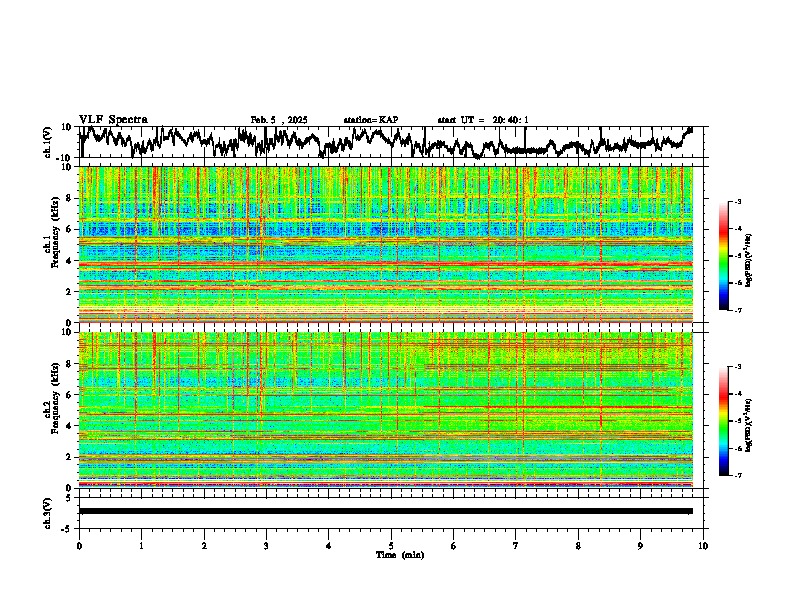
Task: Click the '10' tick on the time axis
Action: click(703, 546)
